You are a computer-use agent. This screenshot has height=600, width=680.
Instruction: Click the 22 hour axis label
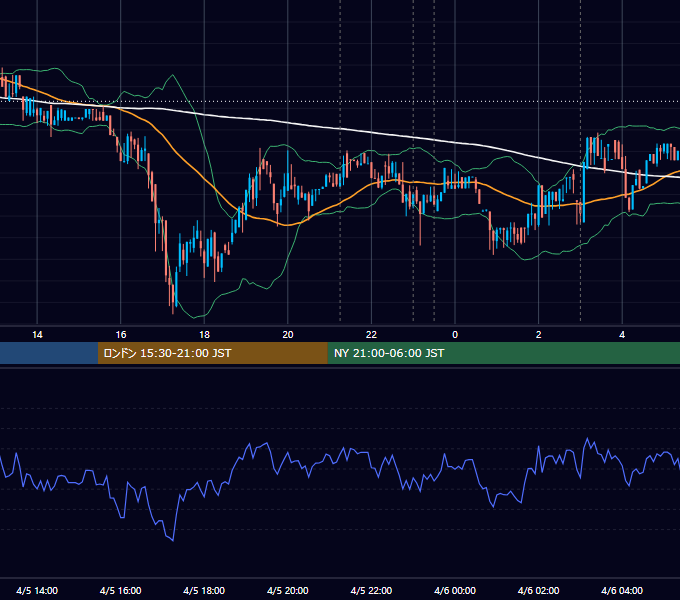pos(371,335)
